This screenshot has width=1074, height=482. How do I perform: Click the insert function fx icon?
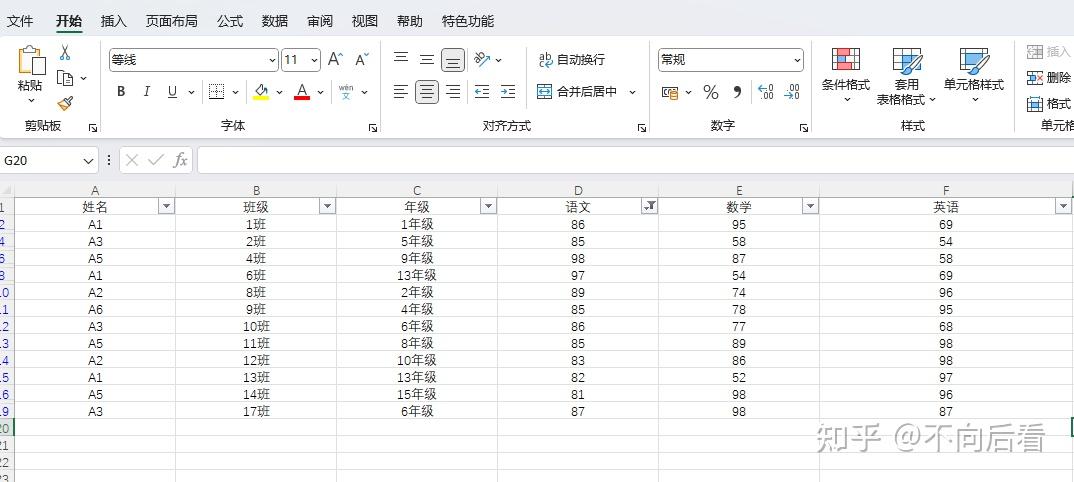point(180,160)
